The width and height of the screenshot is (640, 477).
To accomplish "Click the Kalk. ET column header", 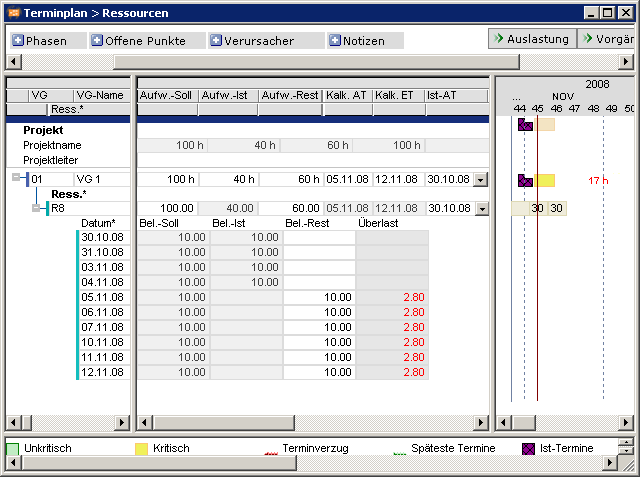I will click(399, 95).
